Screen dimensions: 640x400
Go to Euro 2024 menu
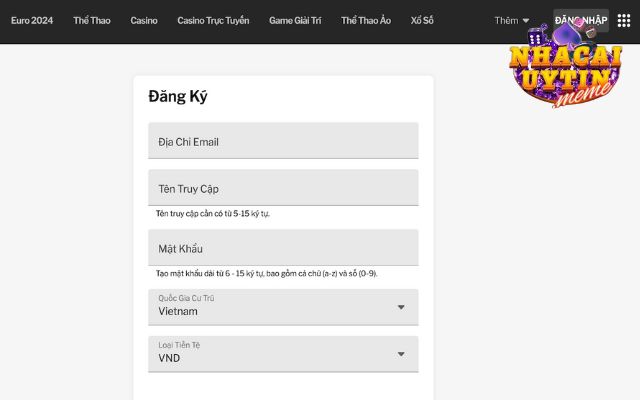coord(32,20)
